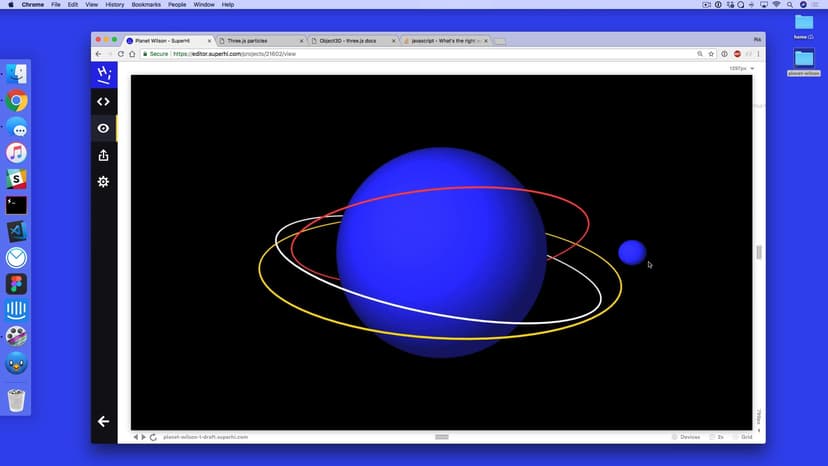Viewport: 828px width, 466px height.
Task: Open the share/export icon in sidebar
Action: pyautogui.click(x=103, y=155)
